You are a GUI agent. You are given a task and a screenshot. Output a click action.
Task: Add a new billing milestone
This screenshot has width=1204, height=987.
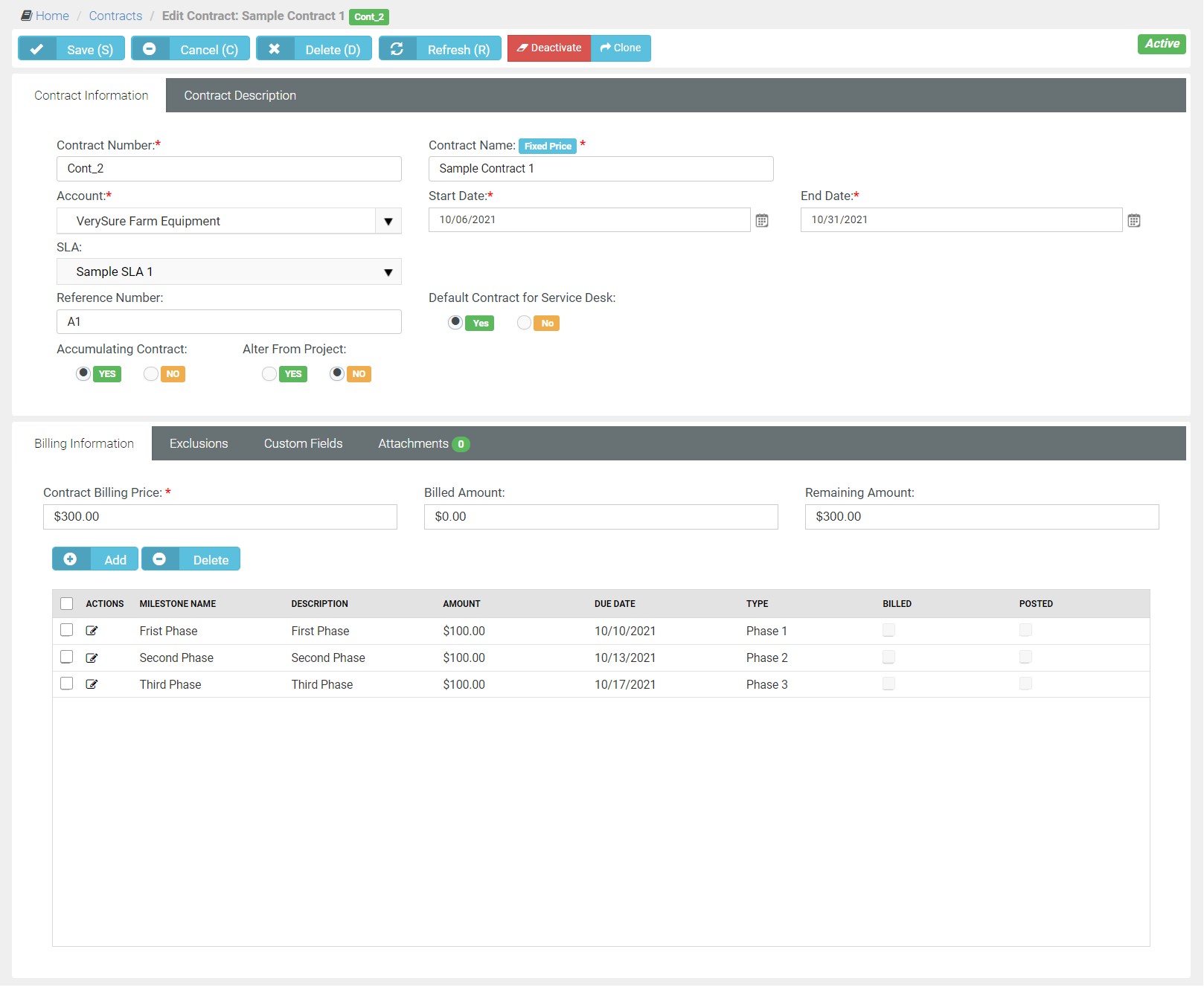coord(95,559)
